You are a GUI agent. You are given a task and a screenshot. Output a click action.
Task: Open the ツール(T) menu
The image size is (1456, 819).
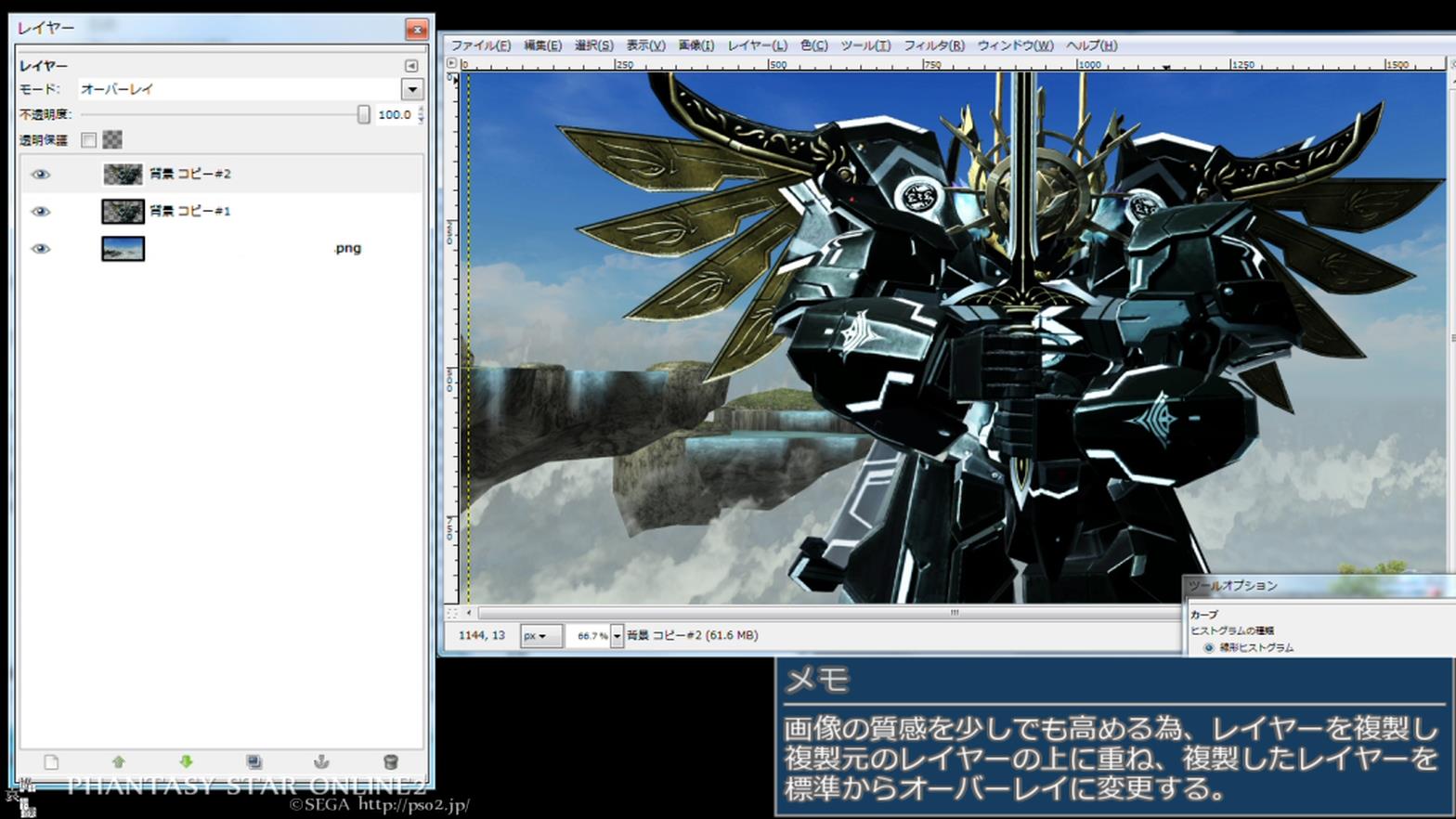[x=865, y=45]
